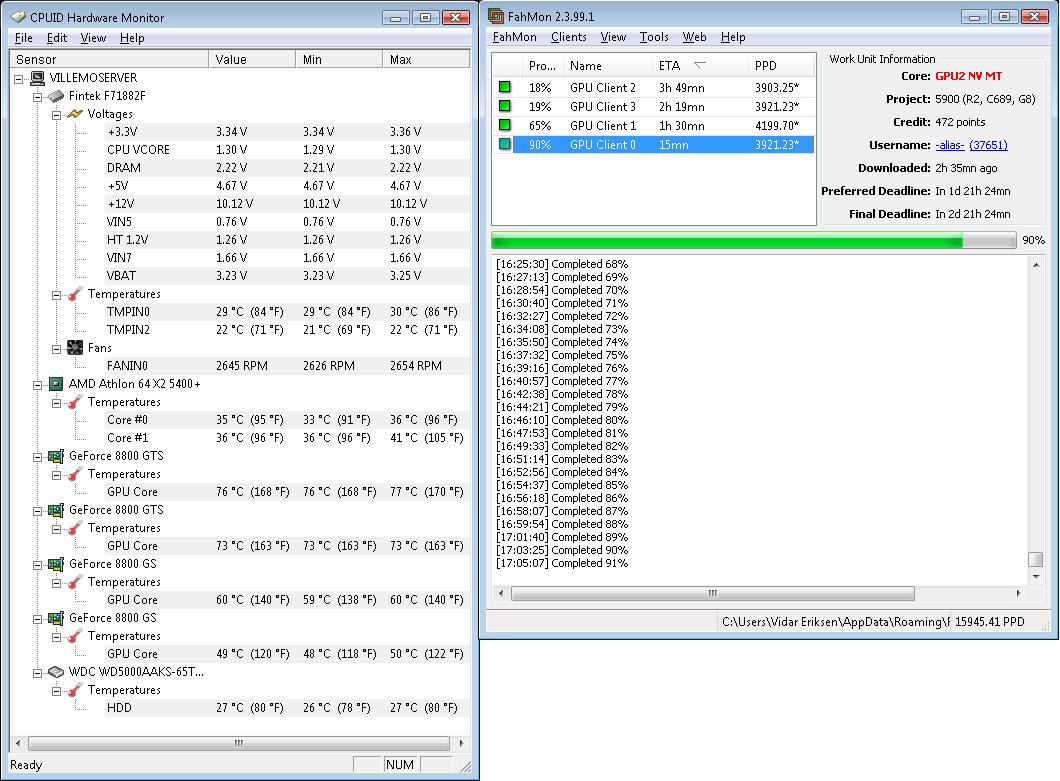Open the team 37651 link
This screenshot has height=781, width=1060.
point(988,145)
